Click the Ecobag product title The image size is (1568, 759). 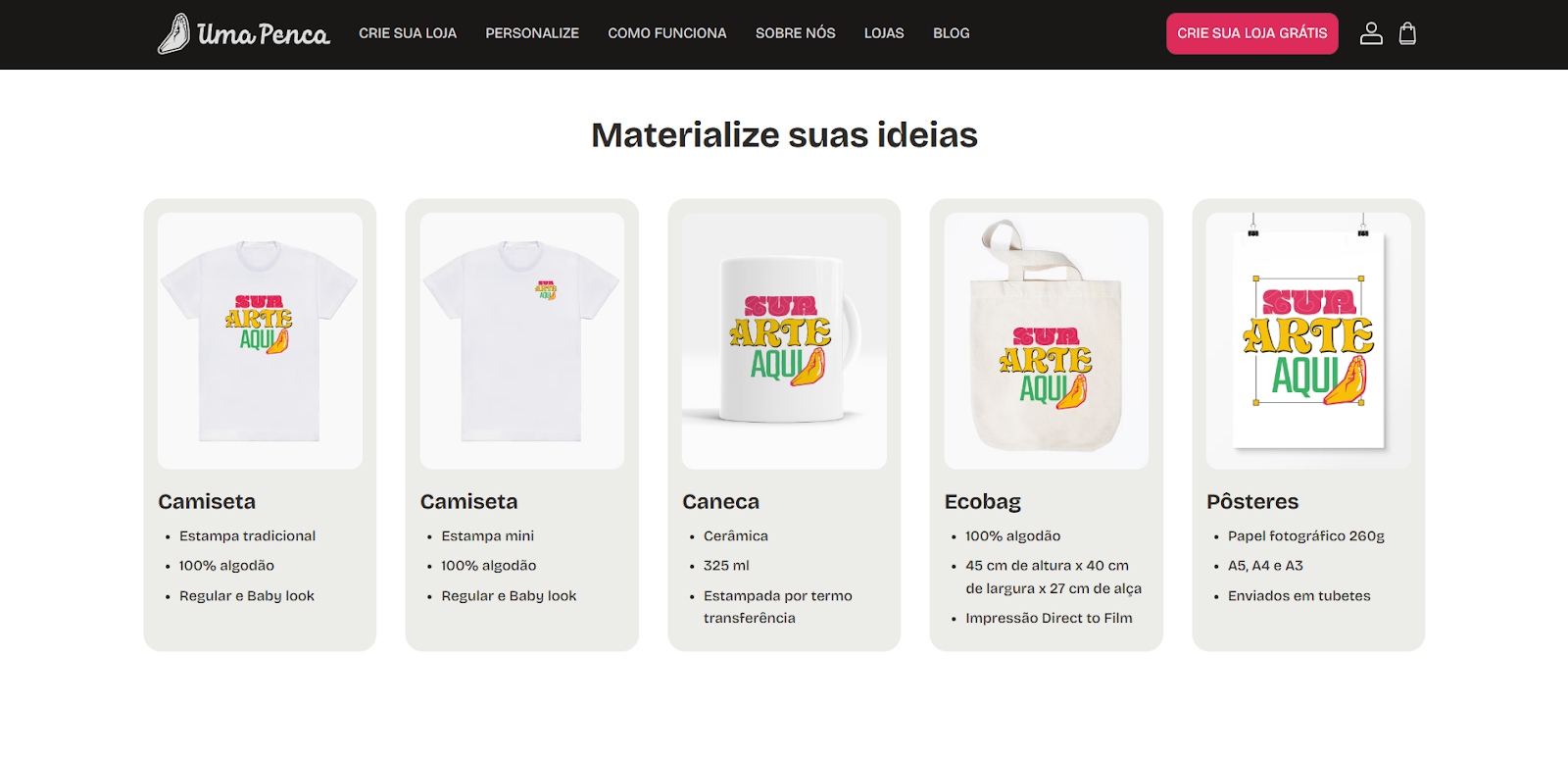[983, 501]
